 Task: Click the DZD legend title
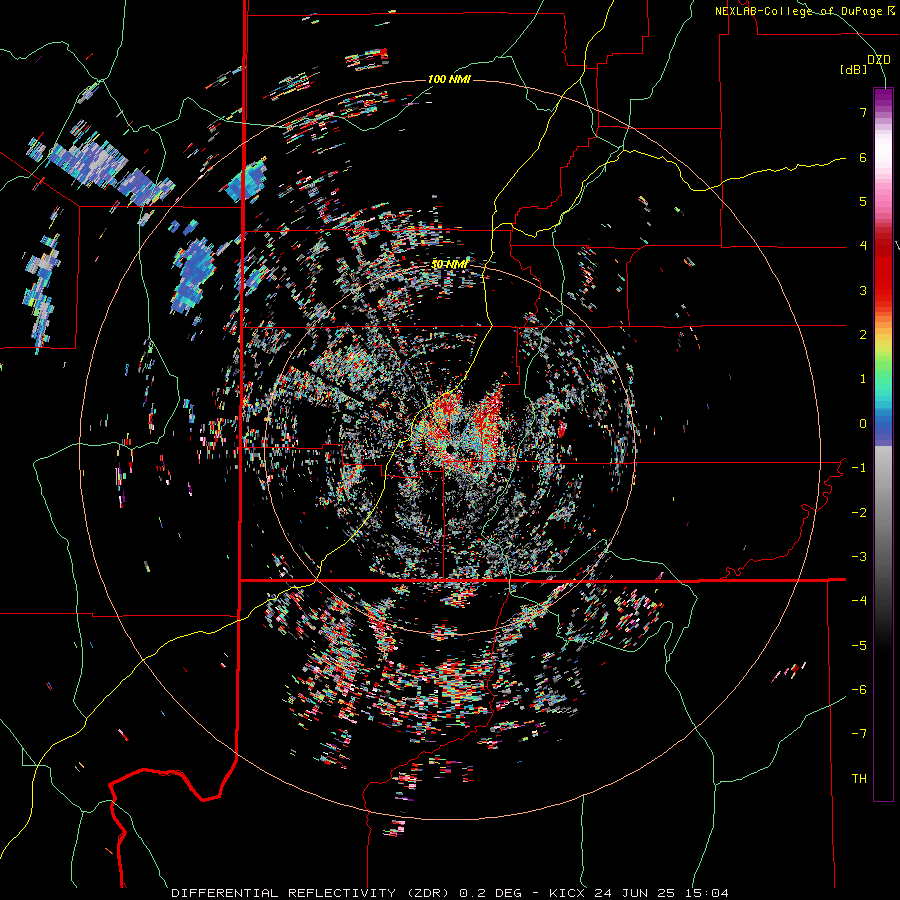(x=878, y=59)
